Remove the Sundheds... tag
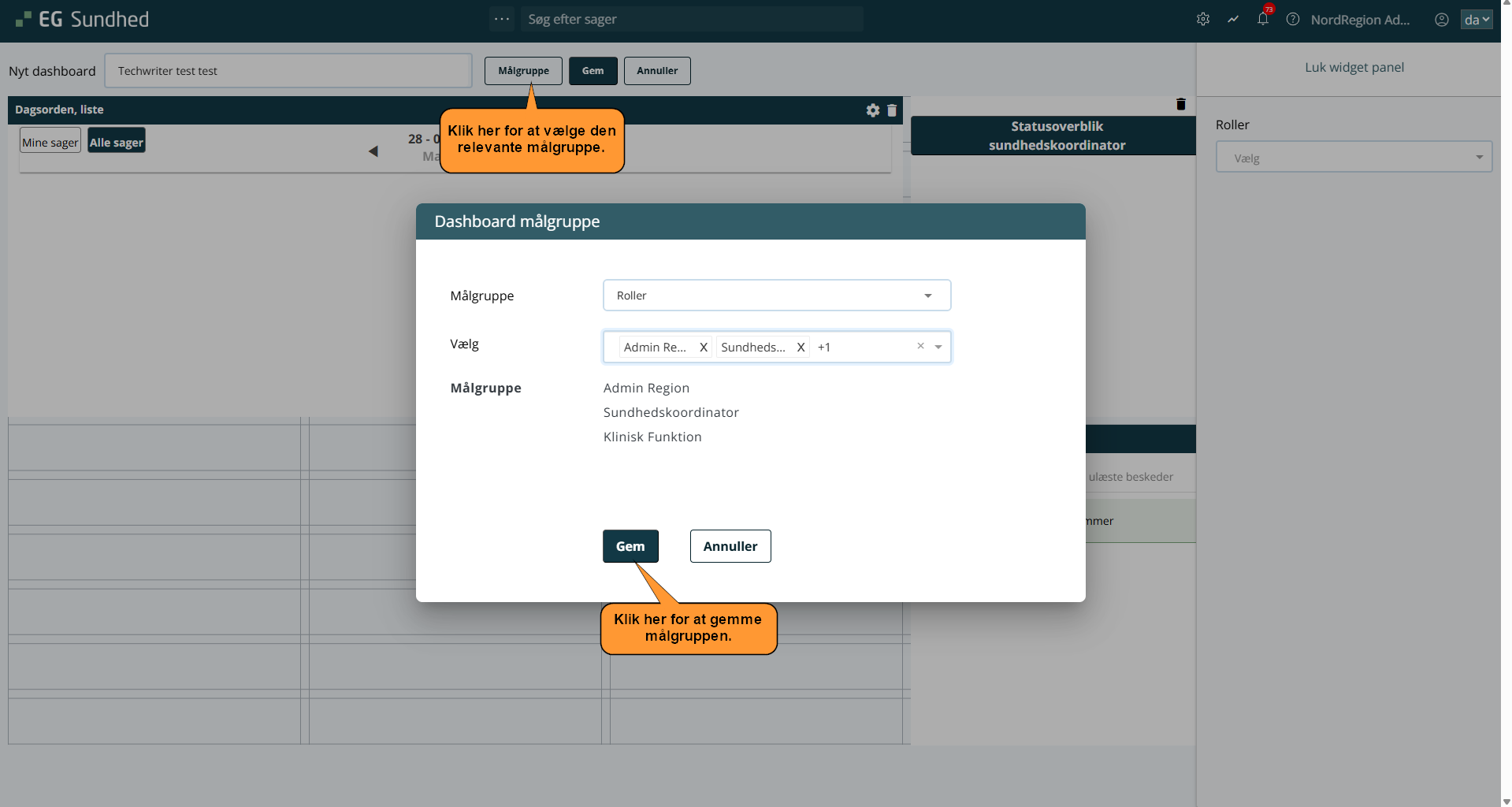Screen dimensions: 1512x807 (801, 348)
